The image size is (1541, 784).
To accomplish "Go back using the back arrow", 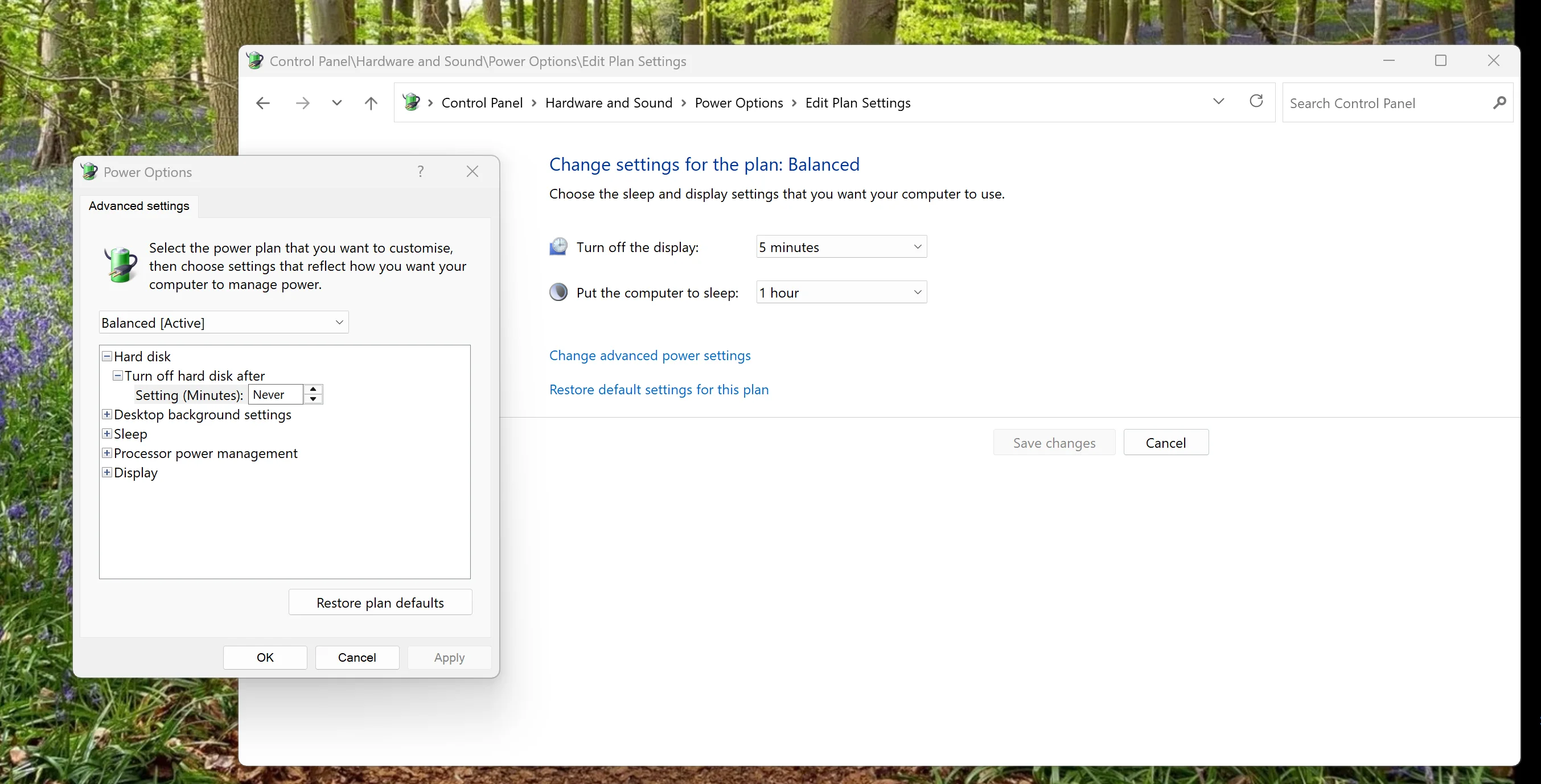I will point(262,104).
